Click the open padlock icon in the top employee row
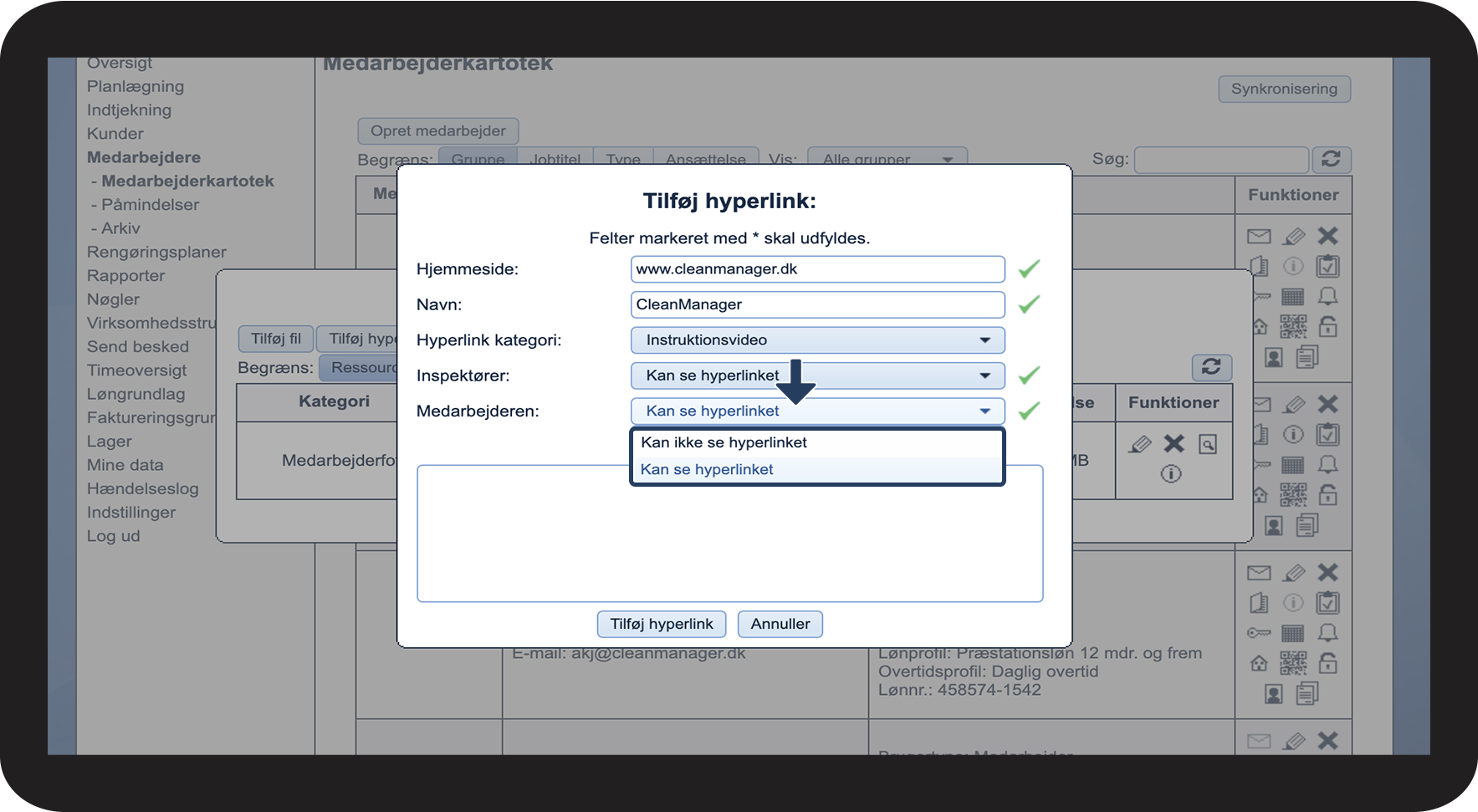1478x812 pixels. tap(1327, 327)
